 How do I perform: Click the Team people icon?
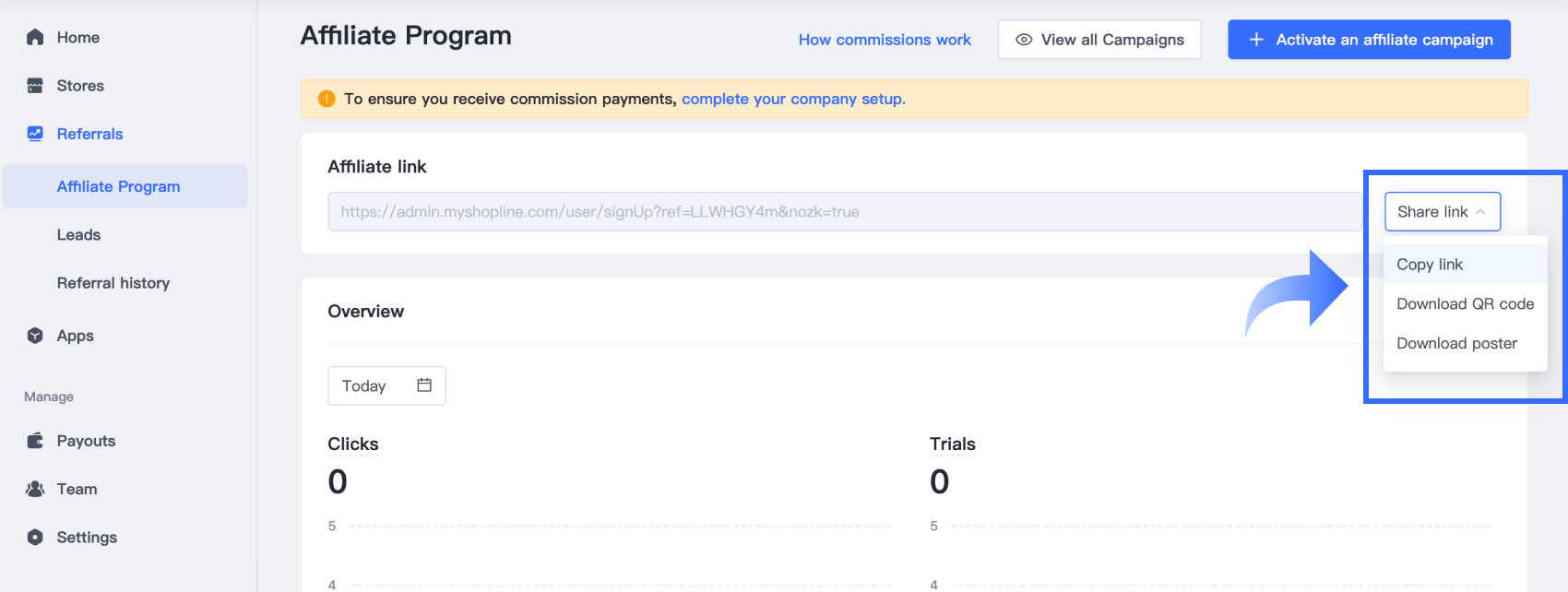(35, 489)
